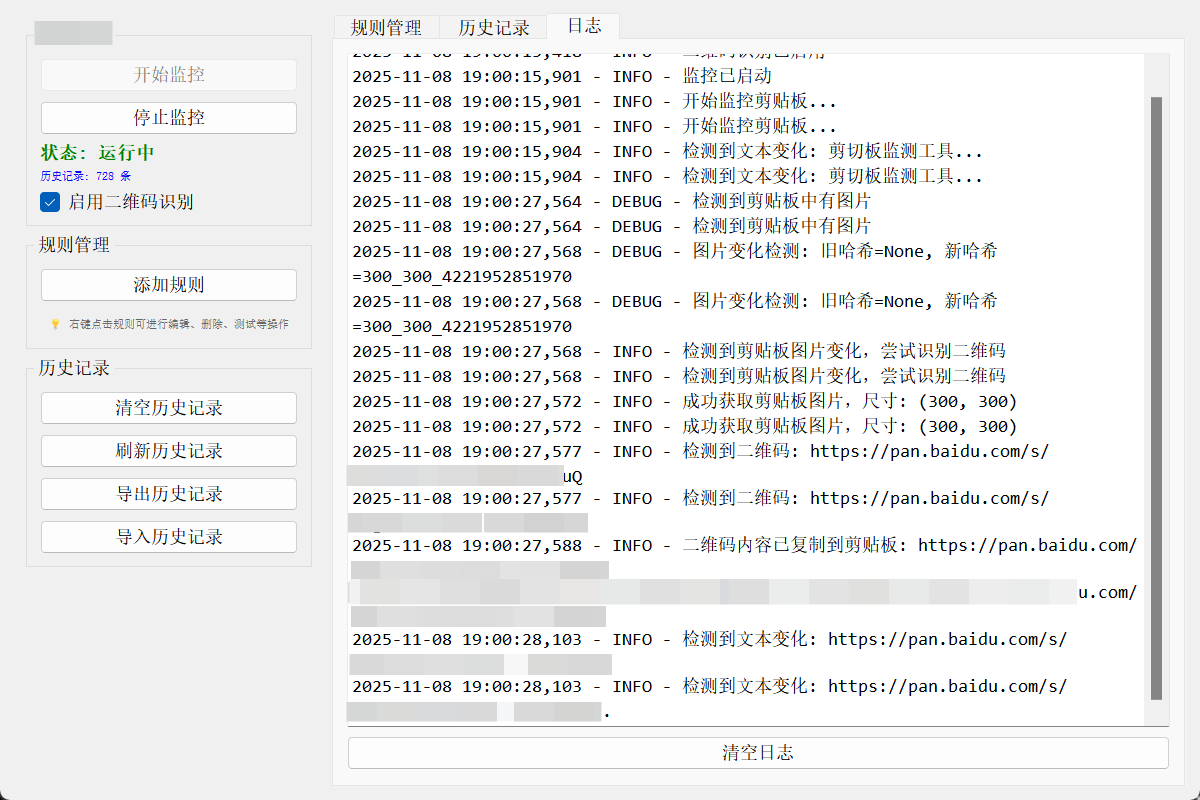The height and width of the screenshot is (800, 1200).
Task: Refresh history via 刷新历史记录 button
Action: tap(169, 451)
